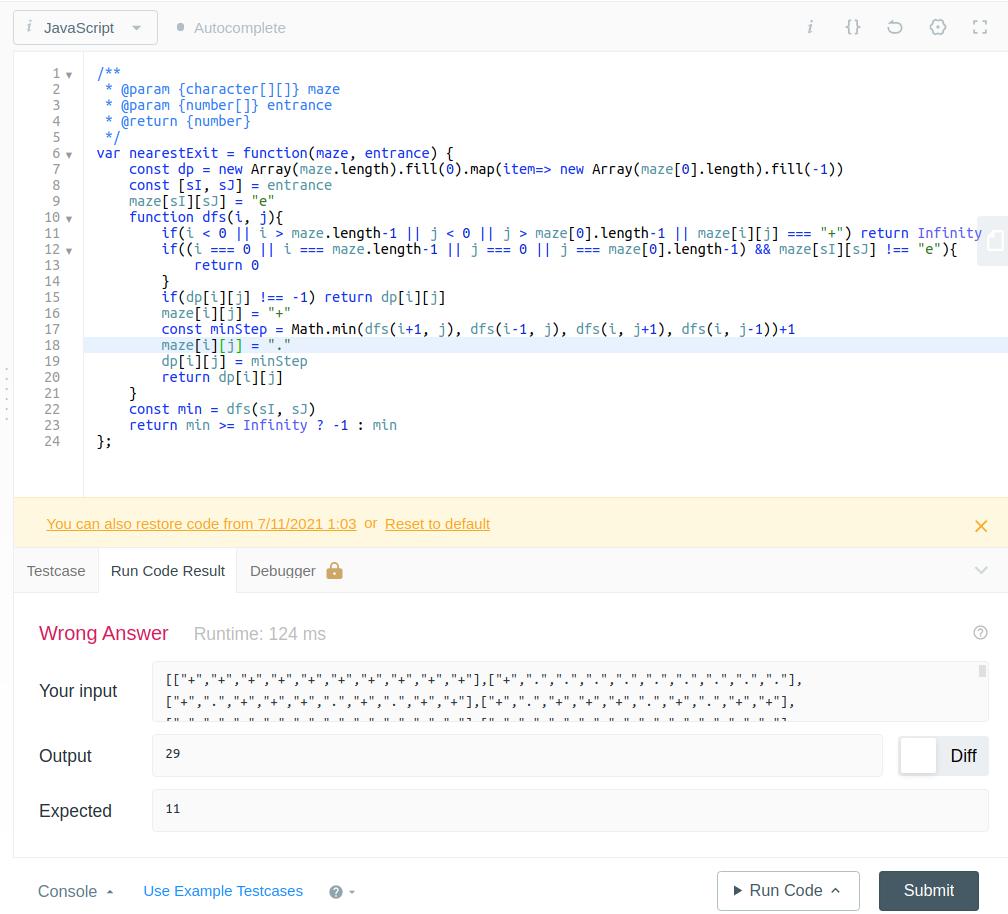Click the Expected value 11 field
The height and width of the screenshot is (914, 1008).
(570, 811)
